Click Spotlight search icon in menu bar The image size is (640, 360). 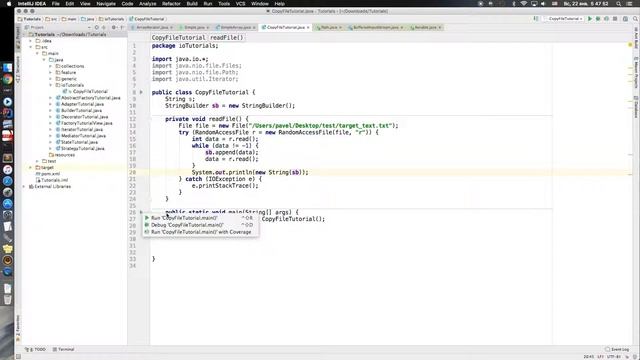(x=619, y=3)
